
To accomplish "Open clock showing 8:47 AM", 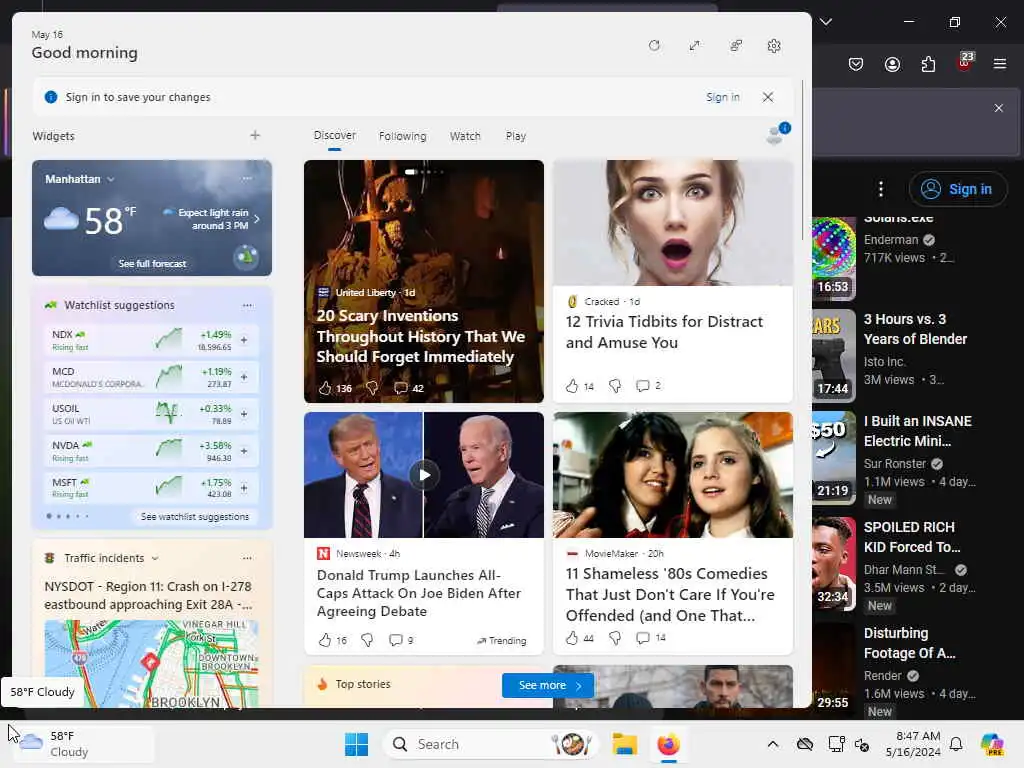I will (x=912, y=744).
